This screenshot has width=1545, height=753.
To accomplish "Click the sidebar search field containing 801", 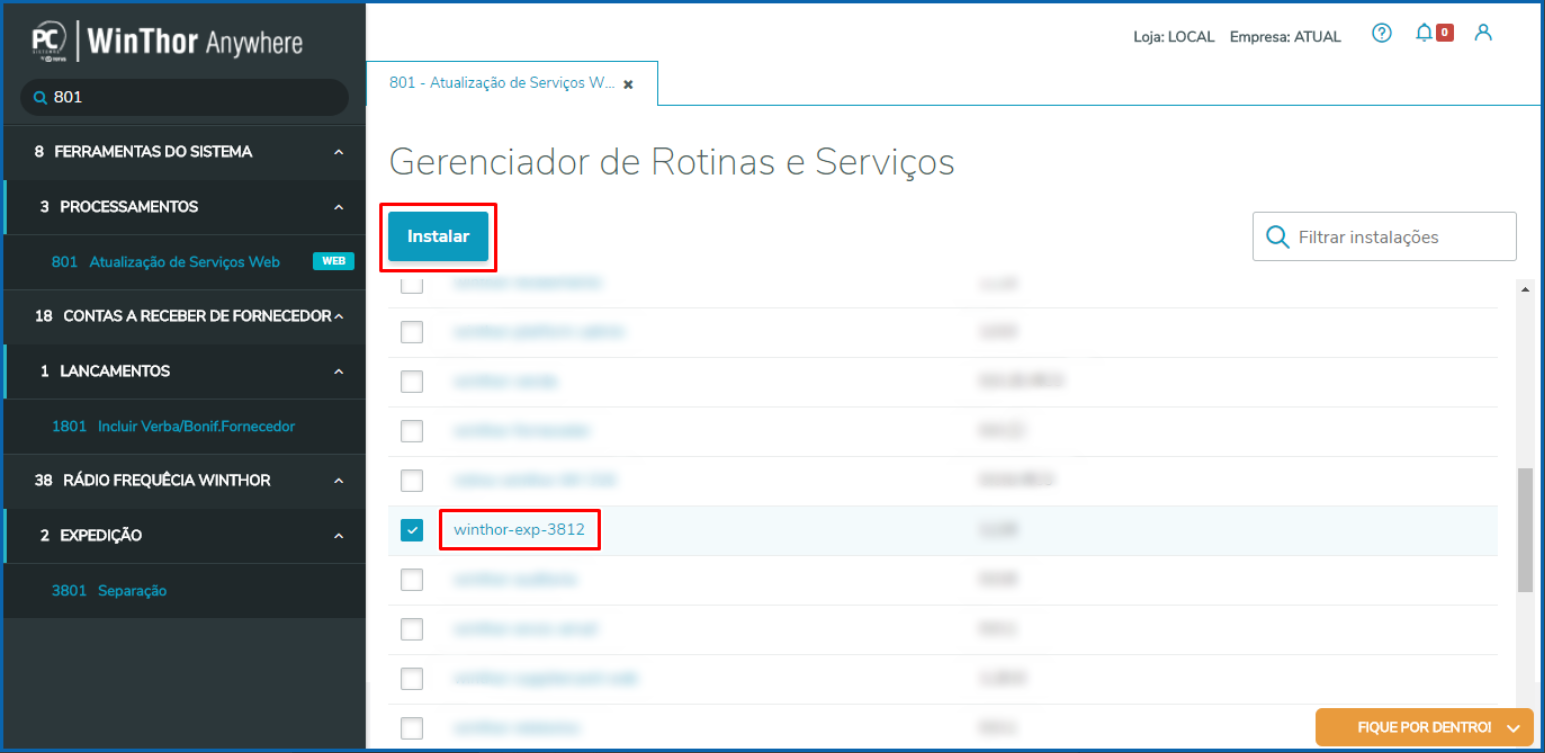I will (x=185, y=98).
